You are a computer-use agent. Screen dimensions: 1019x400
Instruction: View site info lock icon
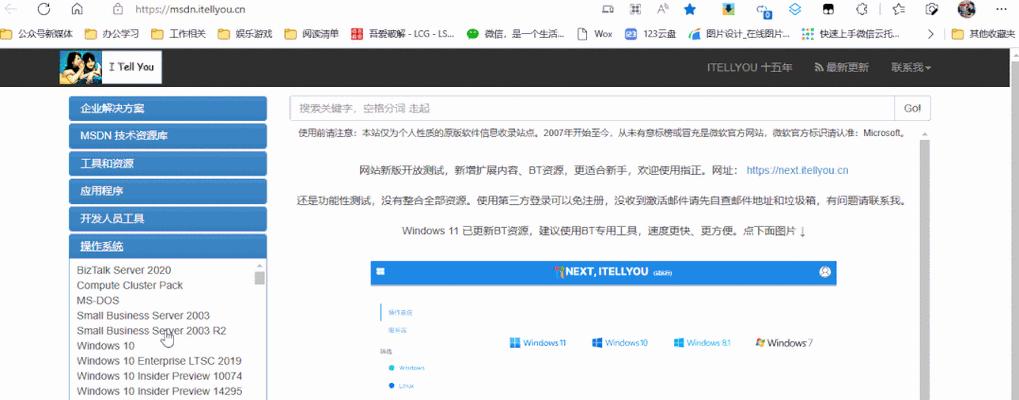pos(118,9)
